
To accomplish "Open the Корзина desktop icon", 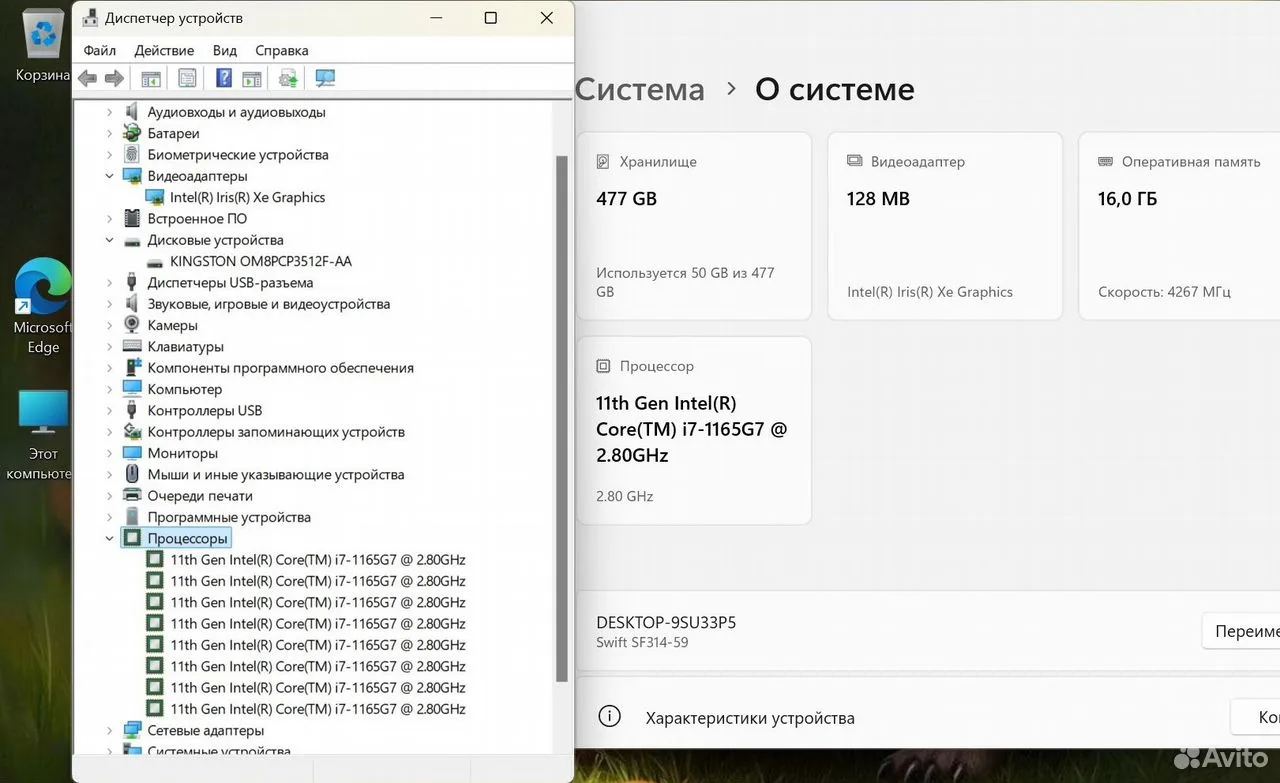I will tap(44, 46).
